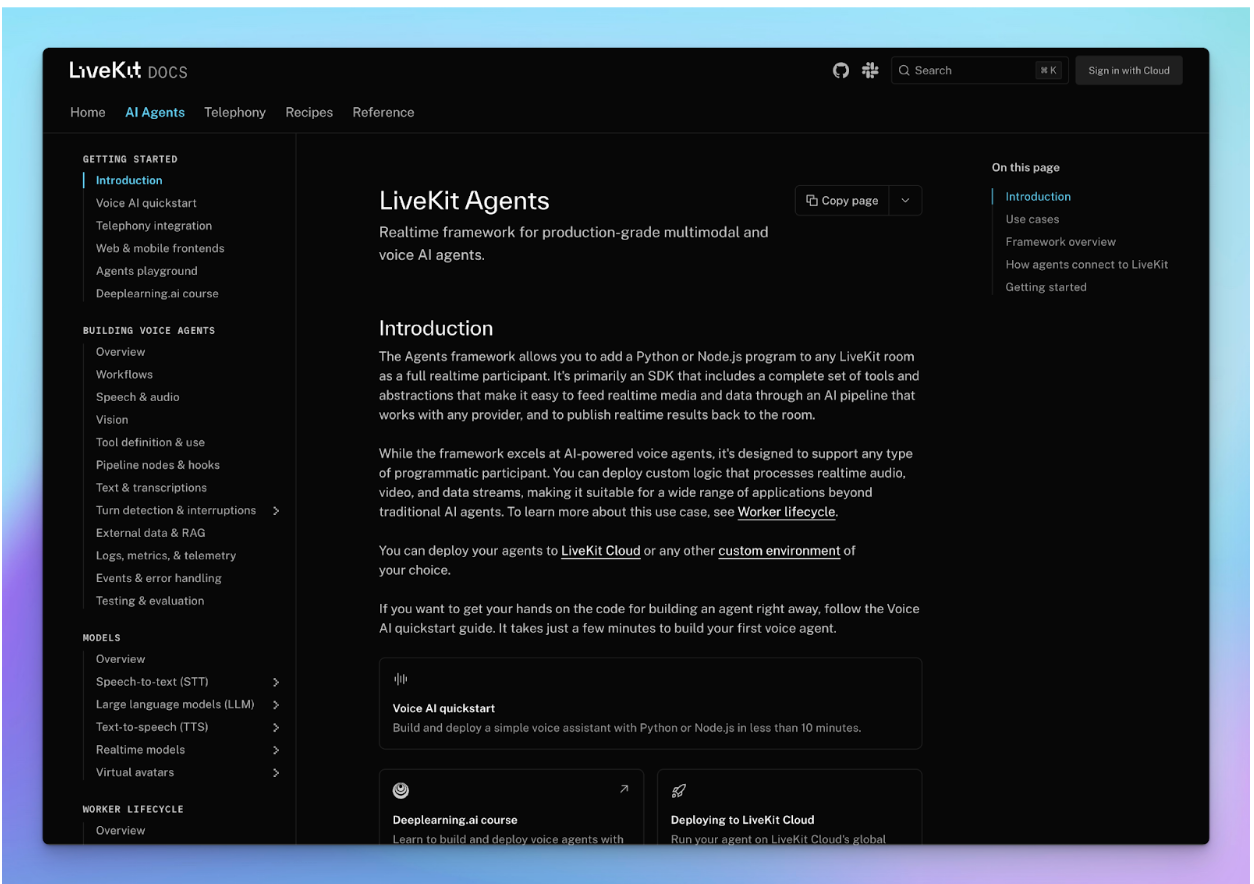Screen dimensions: 1254x884
Task: Click the ⌘K shortcut badge in search
Action: pyautogui.click(x=1048, y=70)
